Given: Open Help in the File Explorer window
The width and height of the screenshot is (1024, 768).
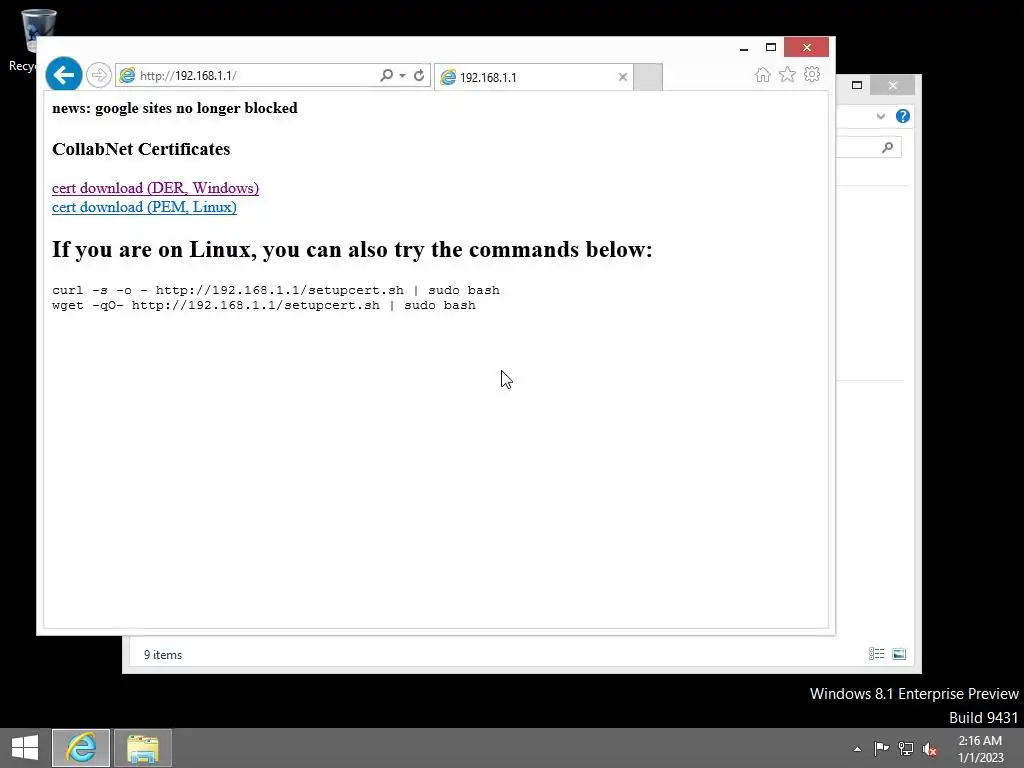Looking at the screenshot, I should (903, 116).
